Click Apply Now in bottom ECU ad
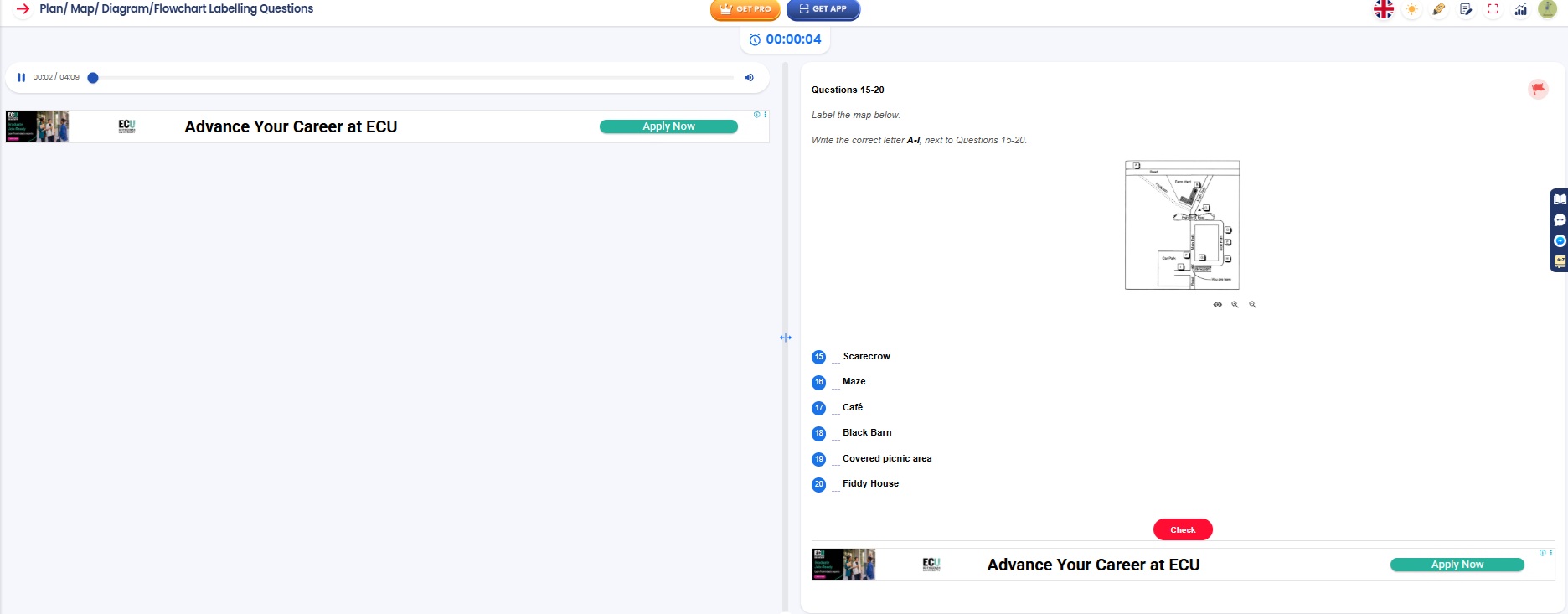The image size is (1568, 614). pyautogui.click(x=1457, y=565)
